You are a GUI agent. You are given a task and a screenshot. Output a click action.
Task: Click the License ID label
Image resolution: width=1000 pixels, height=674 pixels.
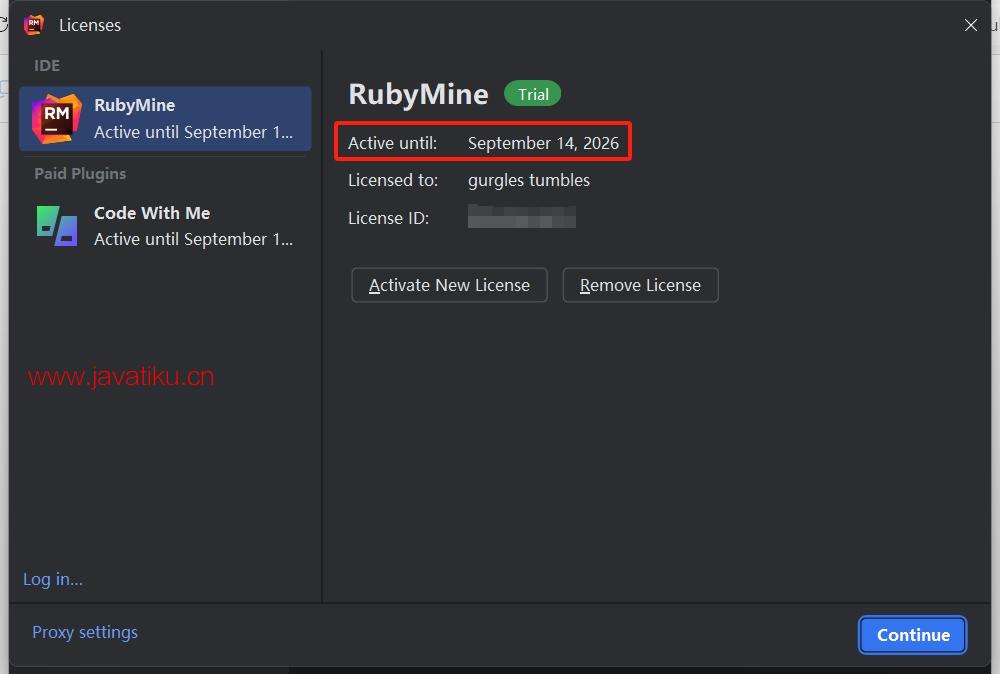pos(388,218)
